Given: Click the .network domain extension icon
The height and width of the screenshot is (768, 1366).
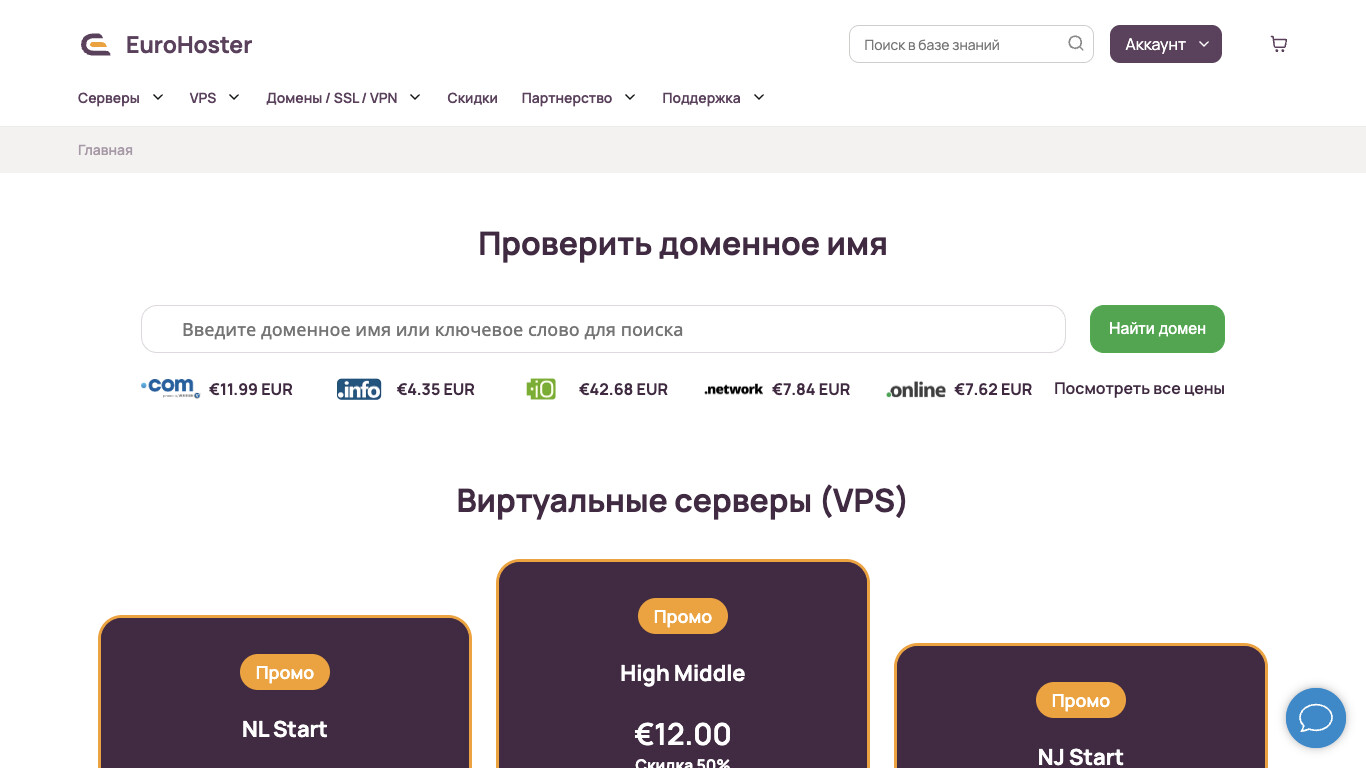Looking at the screenshot, I should (x=733, y=389).
